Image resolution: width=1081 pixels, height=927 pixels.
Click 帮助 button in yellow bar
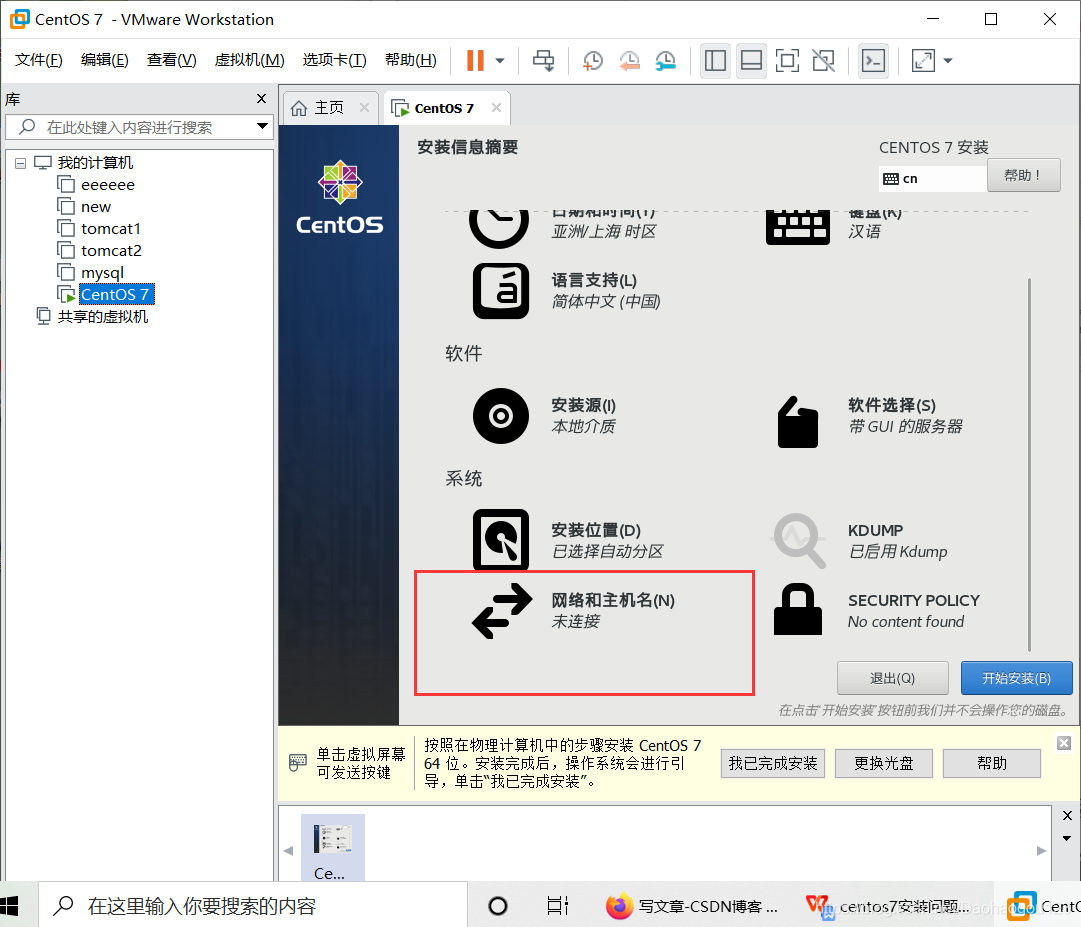992,763
